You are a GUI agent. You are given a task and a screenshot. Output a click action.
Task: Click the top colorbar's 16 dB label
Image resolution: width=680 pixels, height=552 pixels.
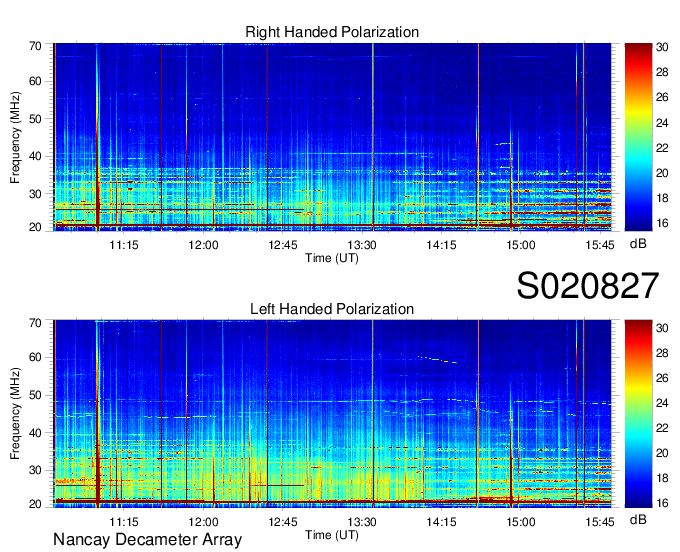pyautogui.click(x=662, y=223)
